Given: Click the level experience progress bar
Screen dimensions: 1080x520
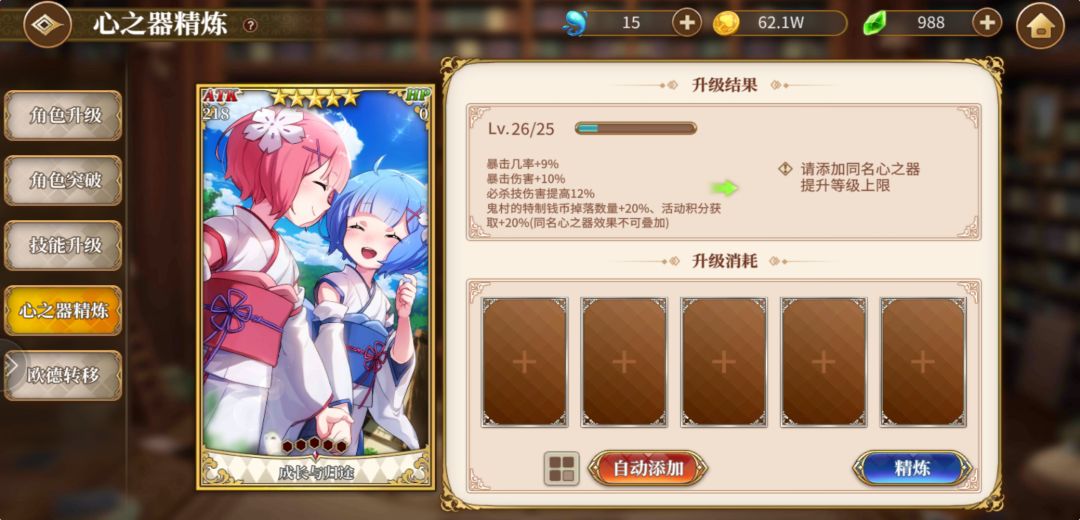Looking at the screenshot, I should coord(636,128).
